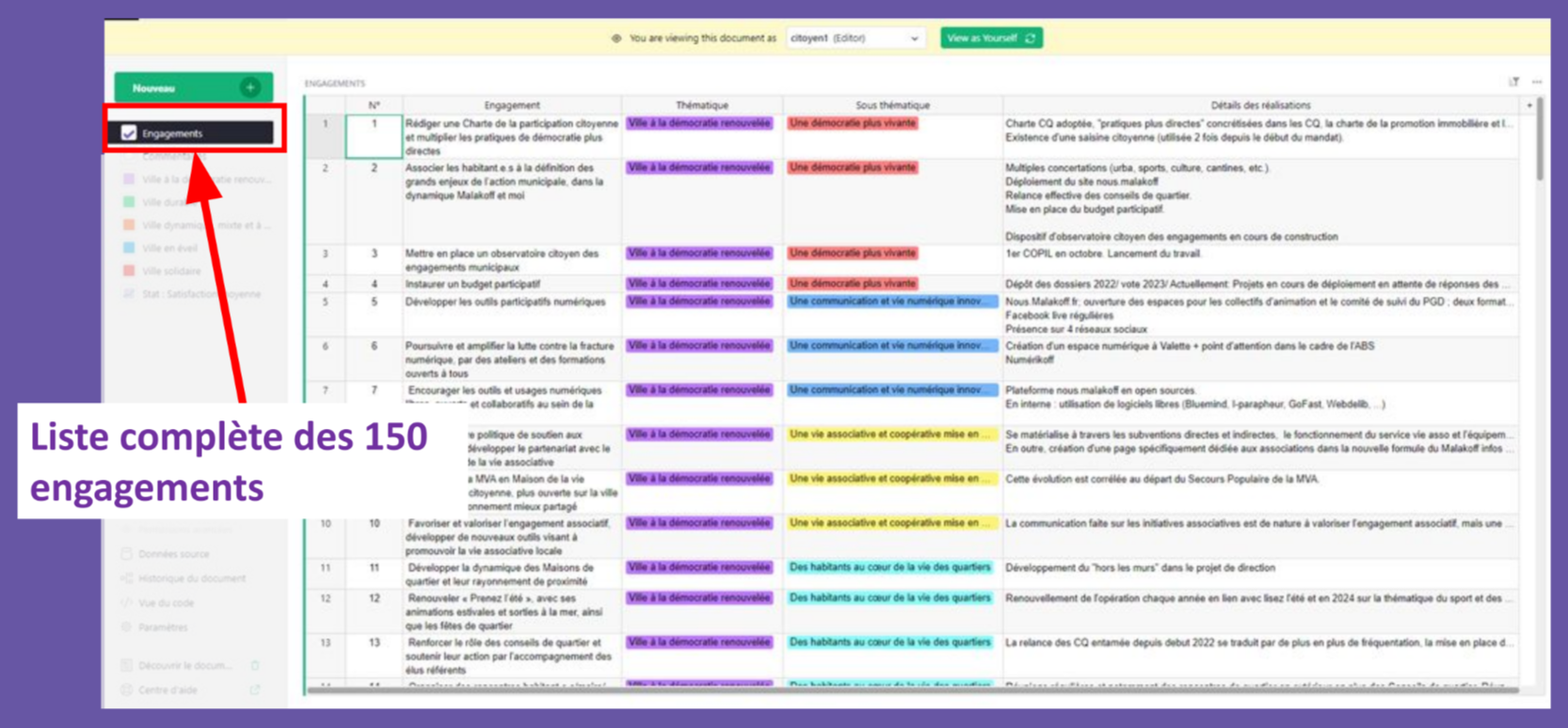
Task: Select the Sous thématique column header
Action: click(892, 105)
